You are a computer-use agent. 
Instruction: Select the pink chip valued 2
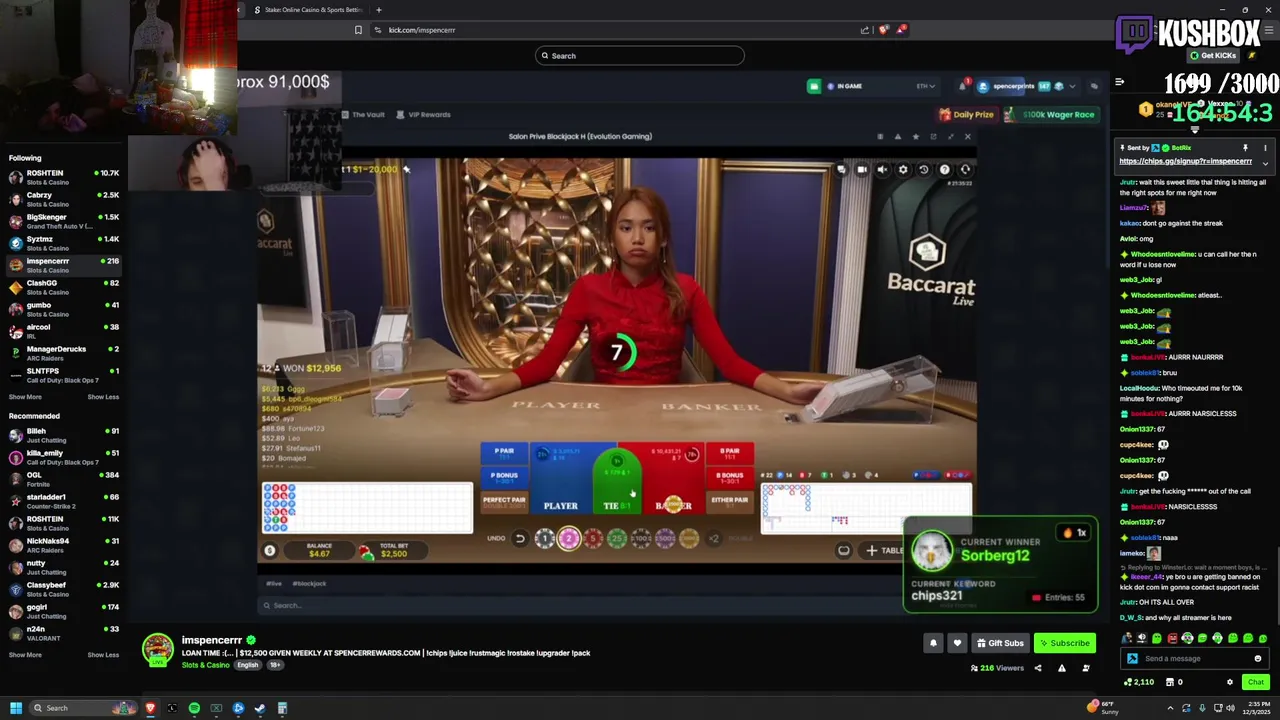(x=569, y=539)
